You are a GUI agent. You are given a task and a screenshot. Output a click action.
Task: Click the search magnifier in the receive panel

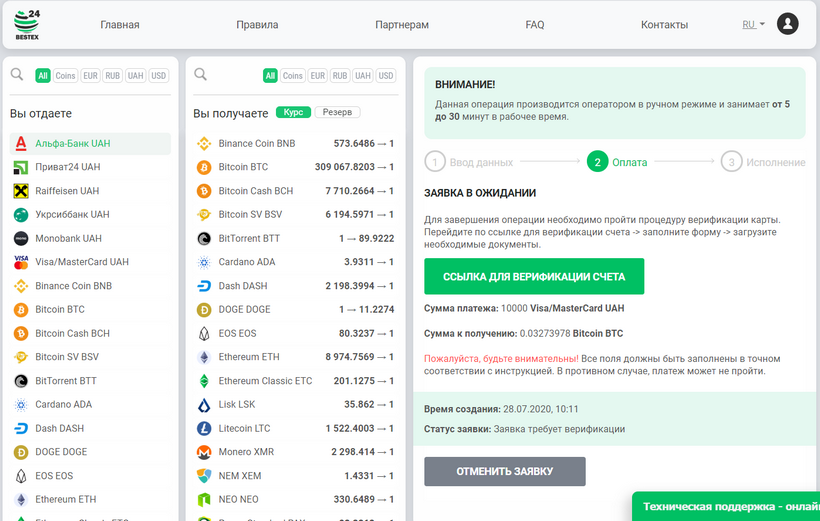pos(200,75)
